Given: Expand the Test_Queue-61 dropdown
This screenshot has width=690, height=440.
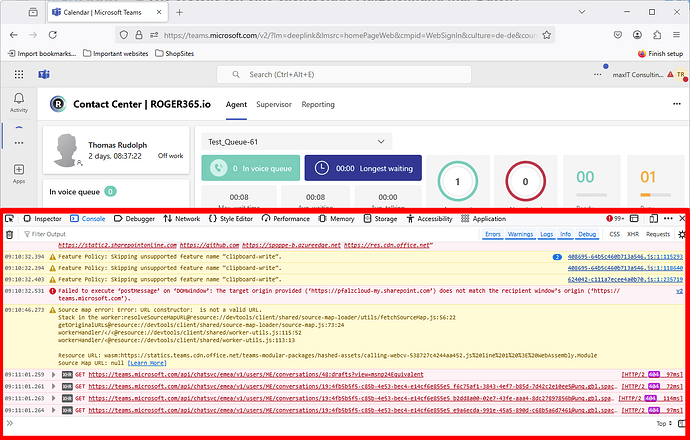Looking at the screenshot, I should (x=297, y=142).
